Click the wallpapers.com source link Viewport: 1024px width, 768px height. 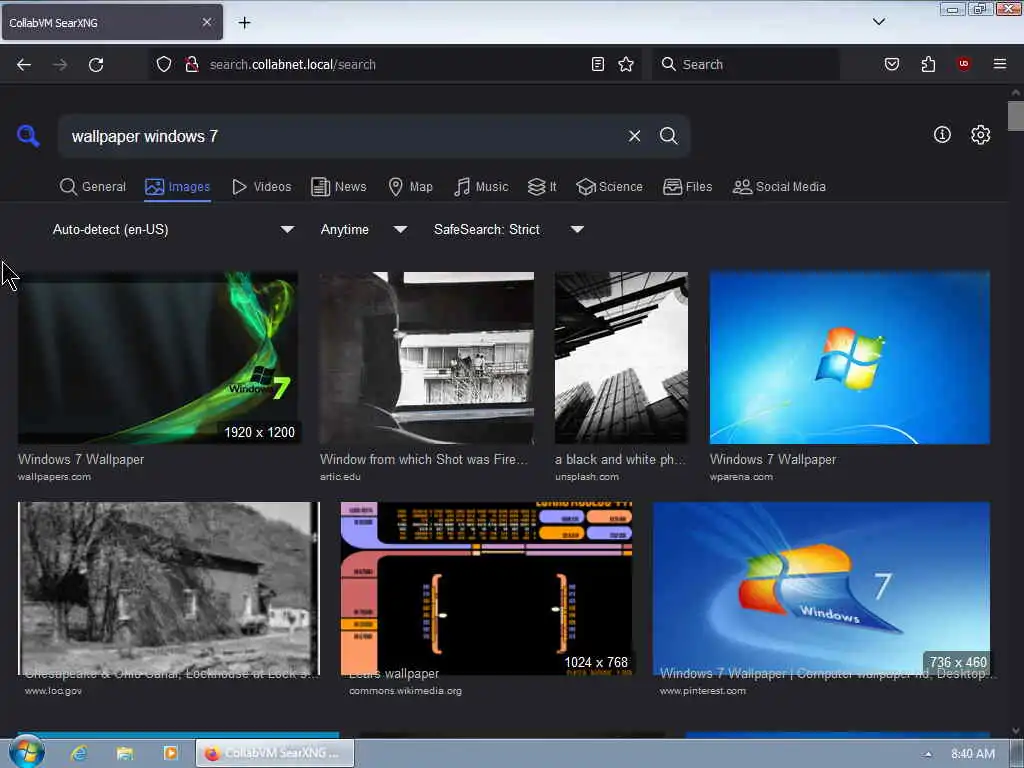[55, 477]
